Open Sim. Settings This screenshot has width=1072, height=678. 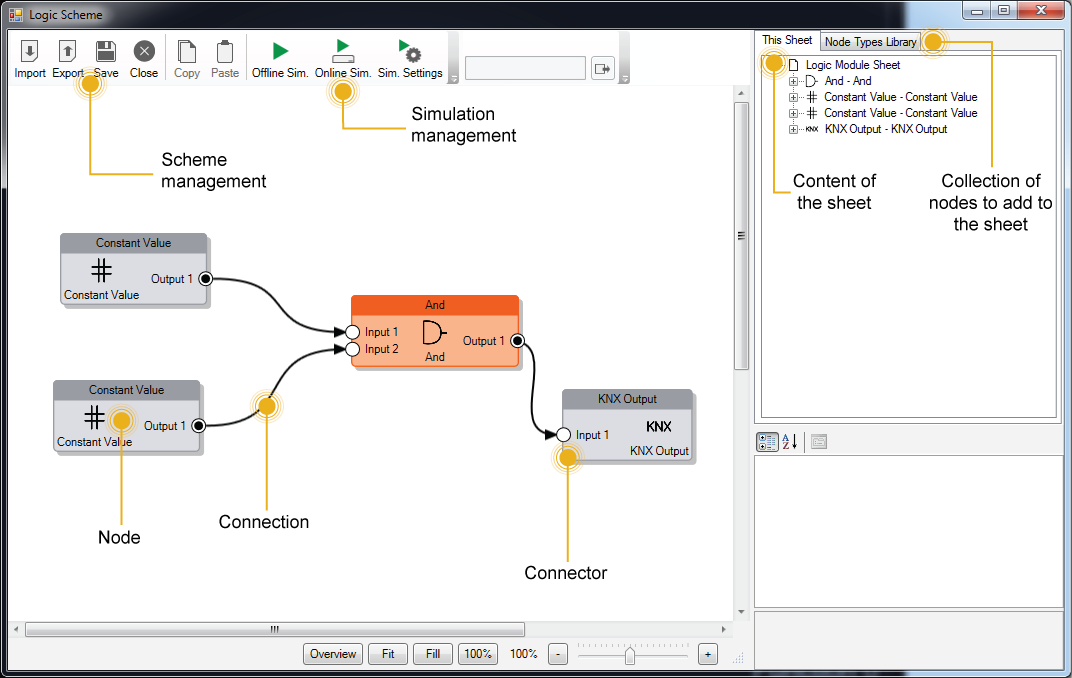(410, 59)
